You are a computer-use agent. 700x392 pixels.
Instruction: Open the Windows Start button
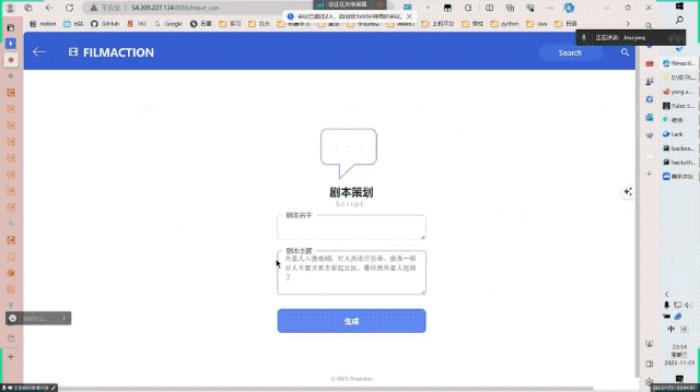click(679, 6)
